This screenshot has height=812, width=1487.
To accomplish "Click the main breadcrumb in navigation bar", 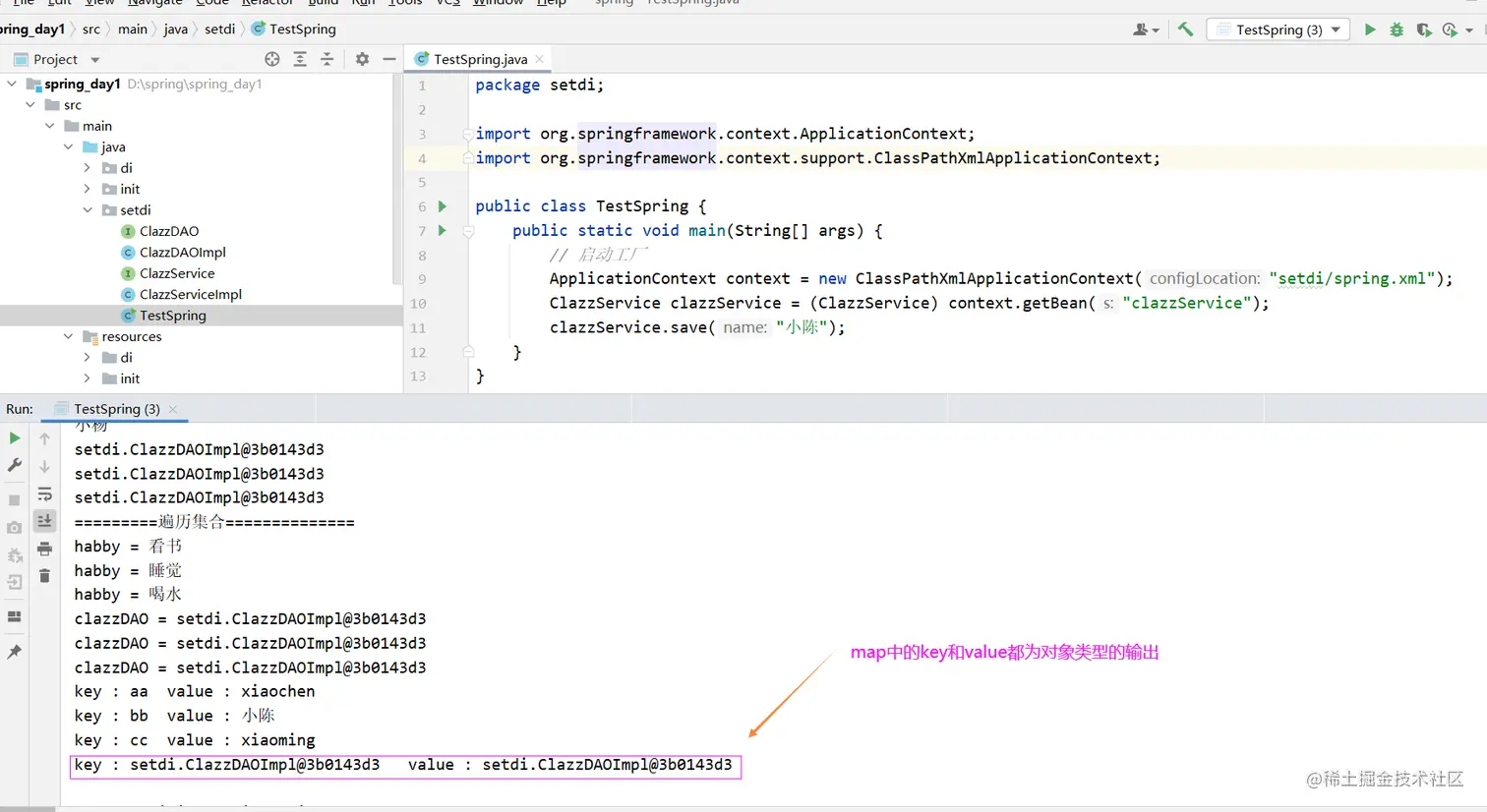I will 132,29.
